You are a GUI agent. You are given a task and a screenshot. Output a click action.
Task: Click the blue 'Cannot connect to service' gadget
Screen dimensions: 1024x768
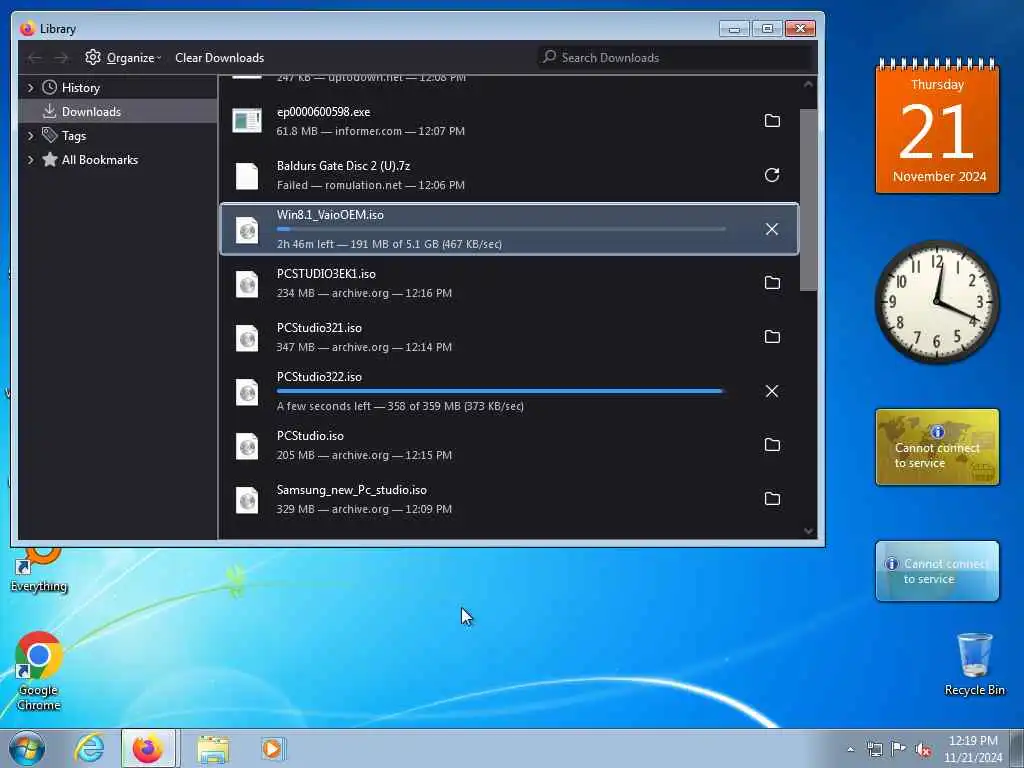coord(937,571)
